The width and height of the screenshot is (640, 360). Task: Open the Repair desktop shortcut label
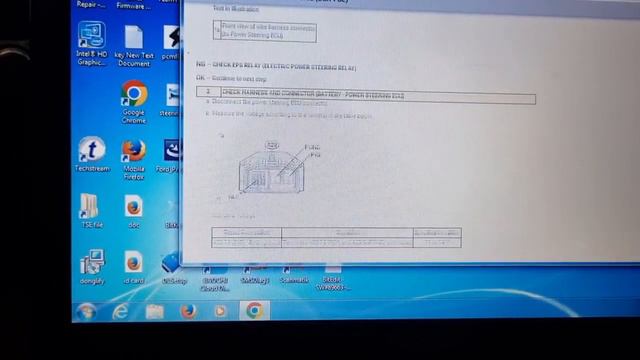[90, 4]
